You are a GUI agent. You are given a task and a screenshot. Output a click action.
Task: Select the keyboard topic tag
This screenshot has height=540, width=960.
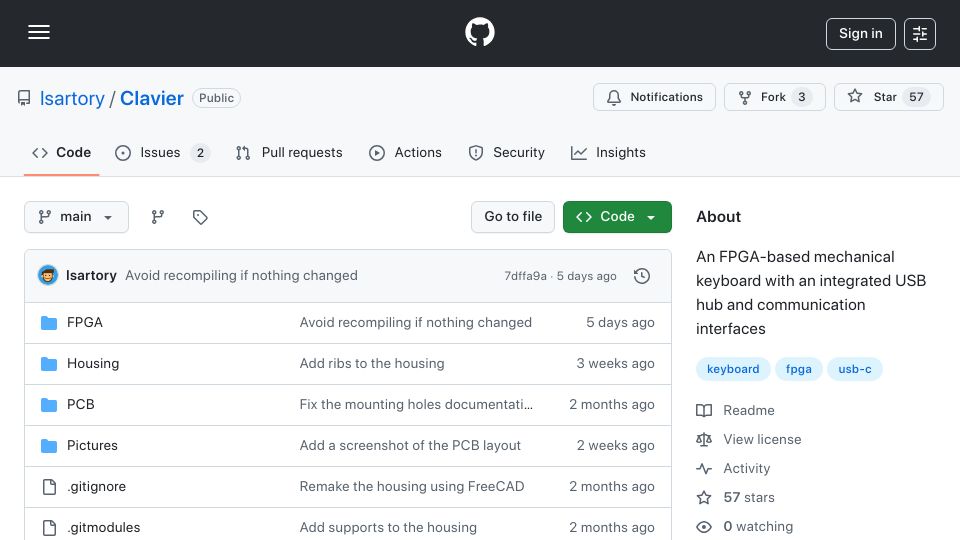(733, 369)
